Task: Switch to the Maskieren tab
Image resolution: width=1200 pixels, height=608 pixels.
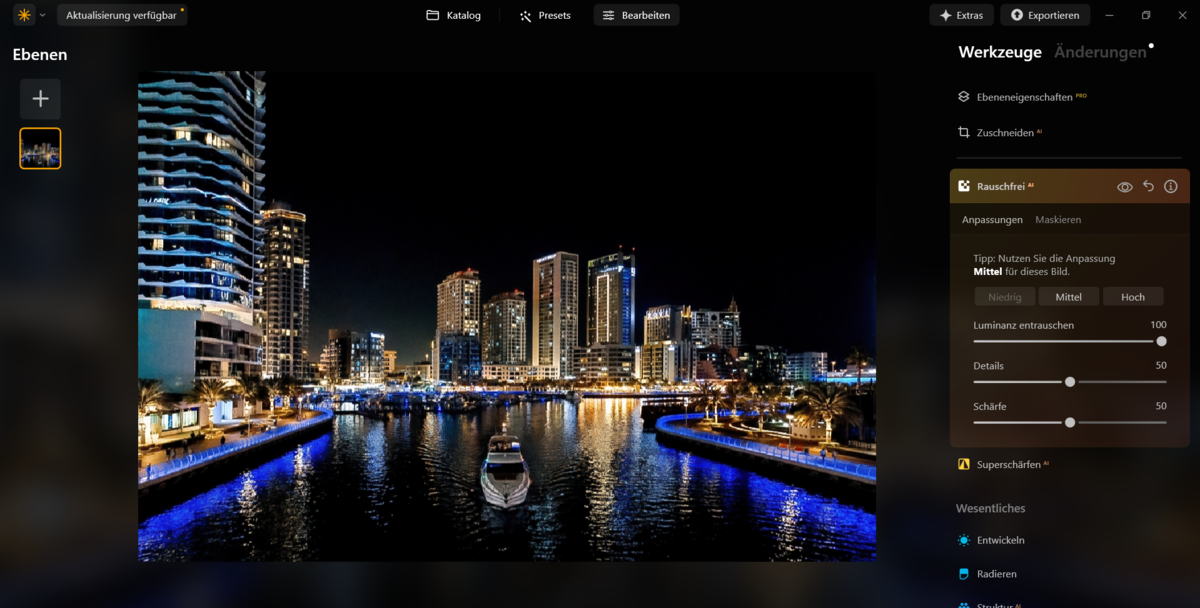Action: click(1059, 219)
